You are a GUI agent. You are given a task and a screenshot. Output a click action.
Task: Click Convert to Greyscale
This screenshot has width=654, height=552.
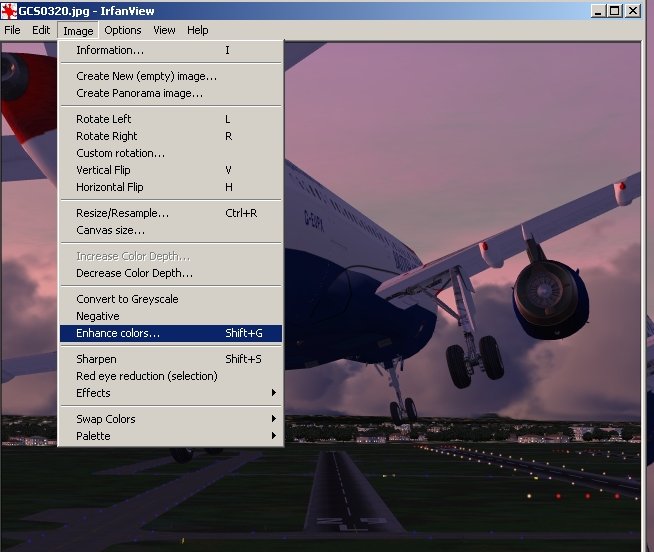tap(127, 299)
